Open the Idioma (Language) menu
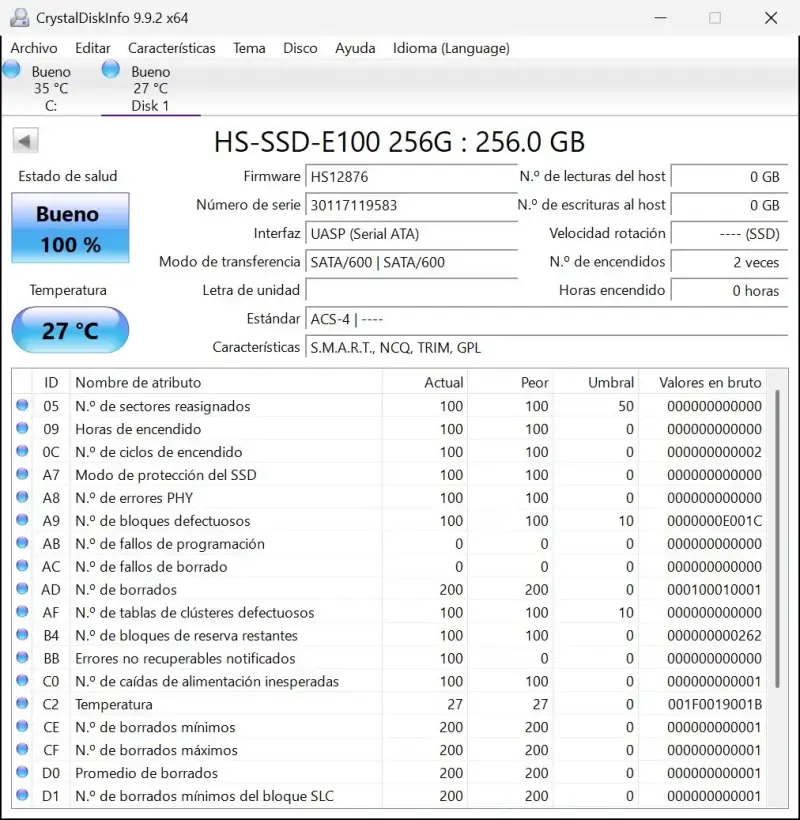This screenshot has height=820, width=800. pos(451,48)
